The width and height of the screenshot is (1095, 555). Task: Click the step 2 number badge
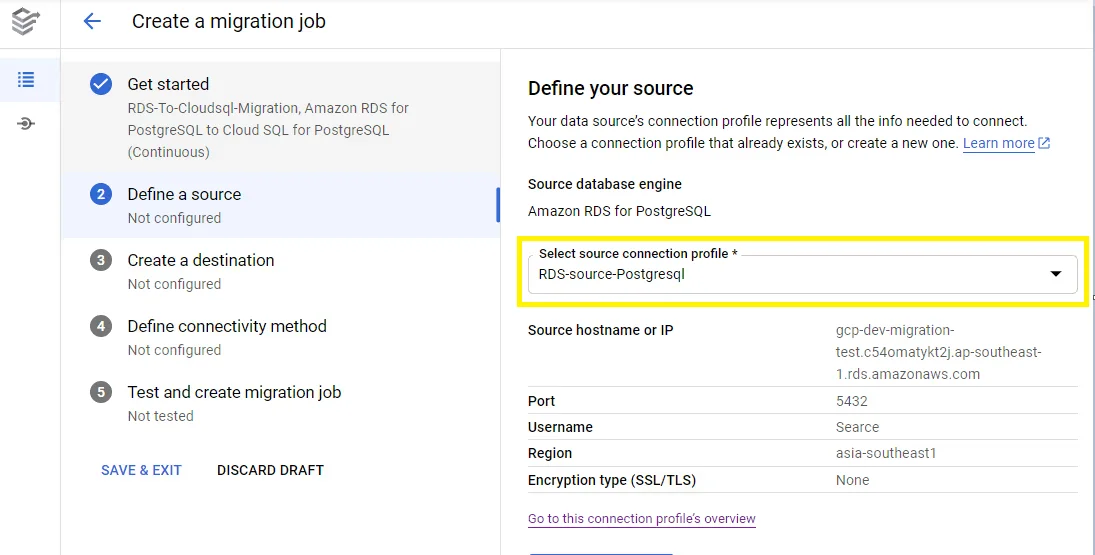(x=101, y=195)
